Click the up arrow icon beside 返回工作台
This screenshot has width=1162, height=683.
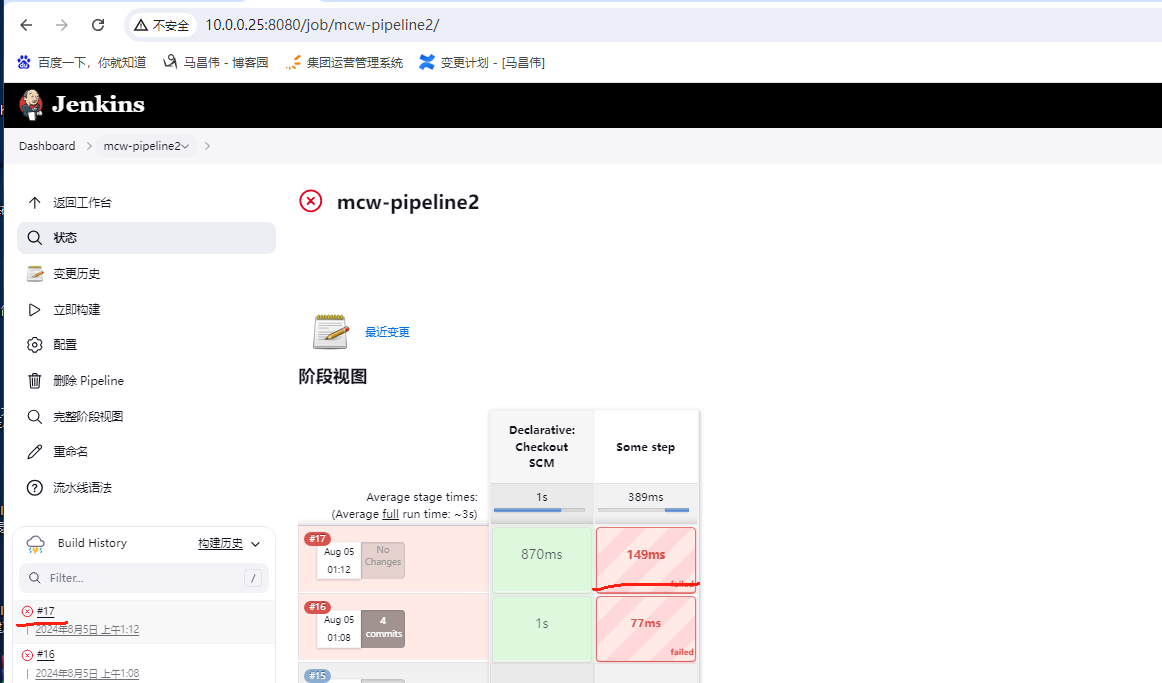[x=34, y=202]
